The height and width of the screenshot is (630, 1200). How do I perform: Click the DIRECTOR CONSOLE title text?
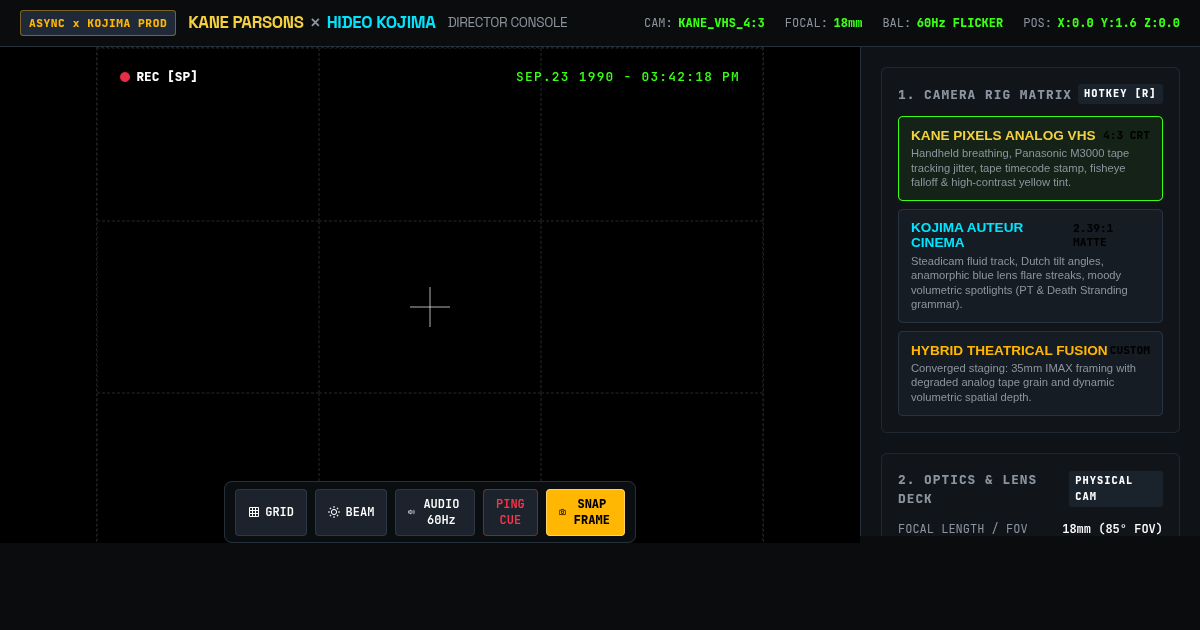(x=508, y=23)
